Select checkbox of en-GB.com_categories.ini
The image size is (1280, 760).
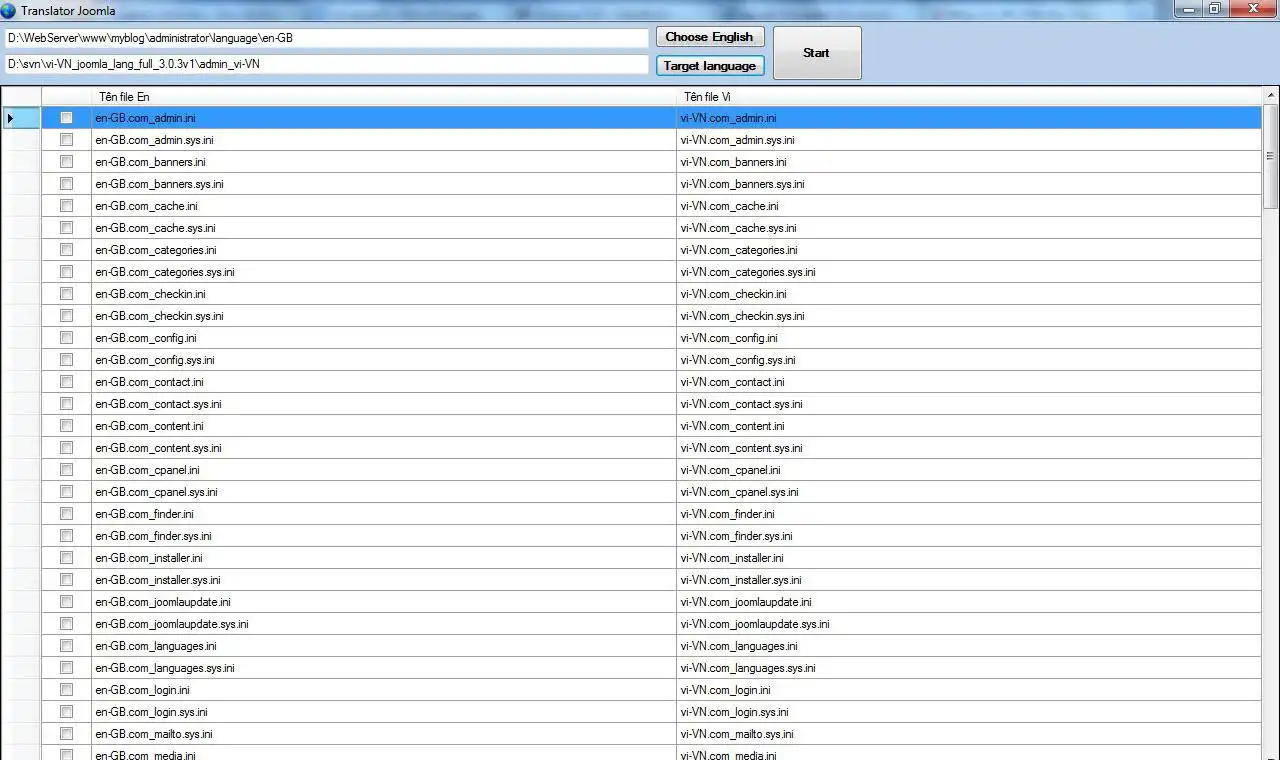67,250
